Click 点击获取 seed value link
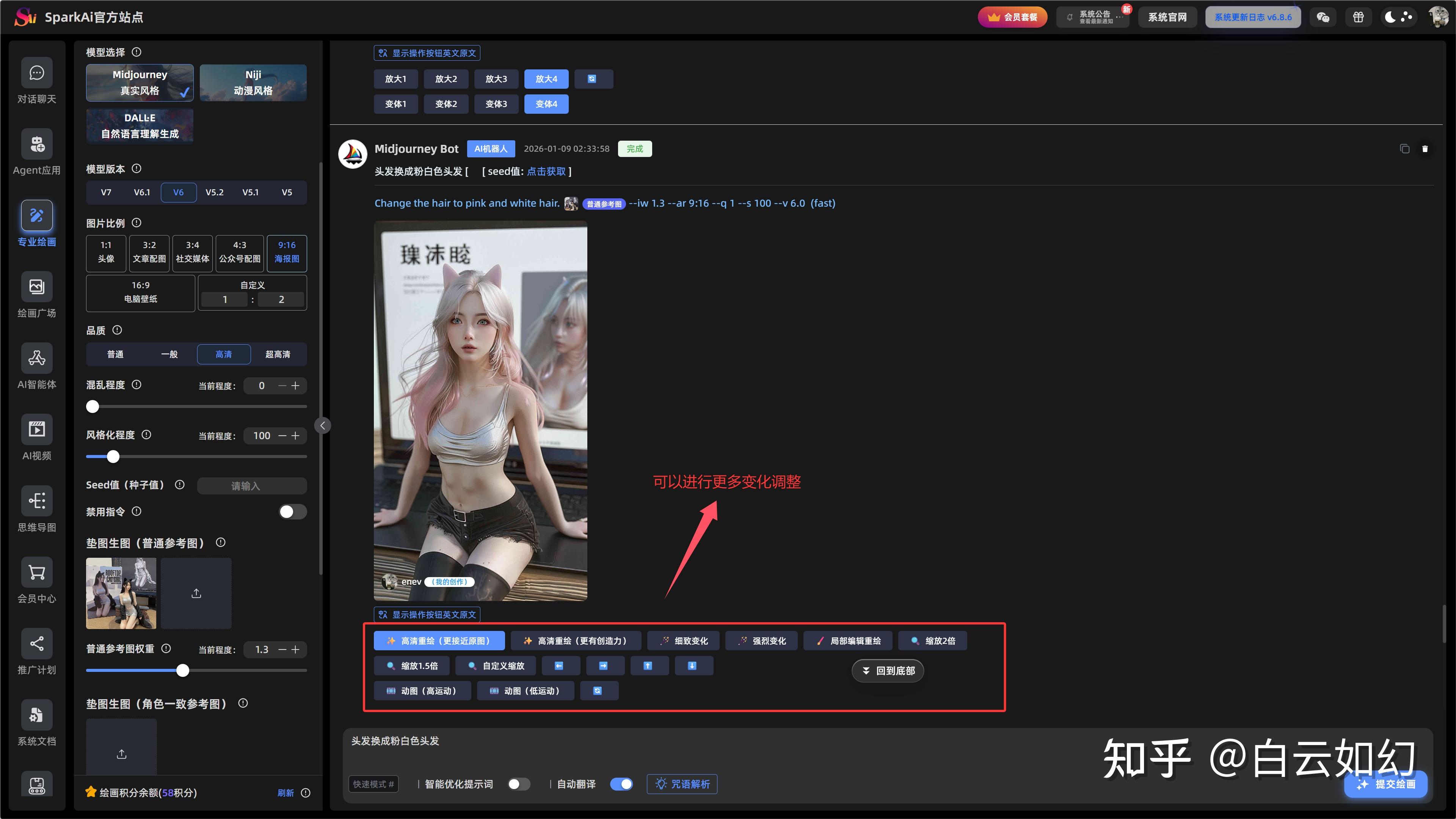 pos(546,171)
